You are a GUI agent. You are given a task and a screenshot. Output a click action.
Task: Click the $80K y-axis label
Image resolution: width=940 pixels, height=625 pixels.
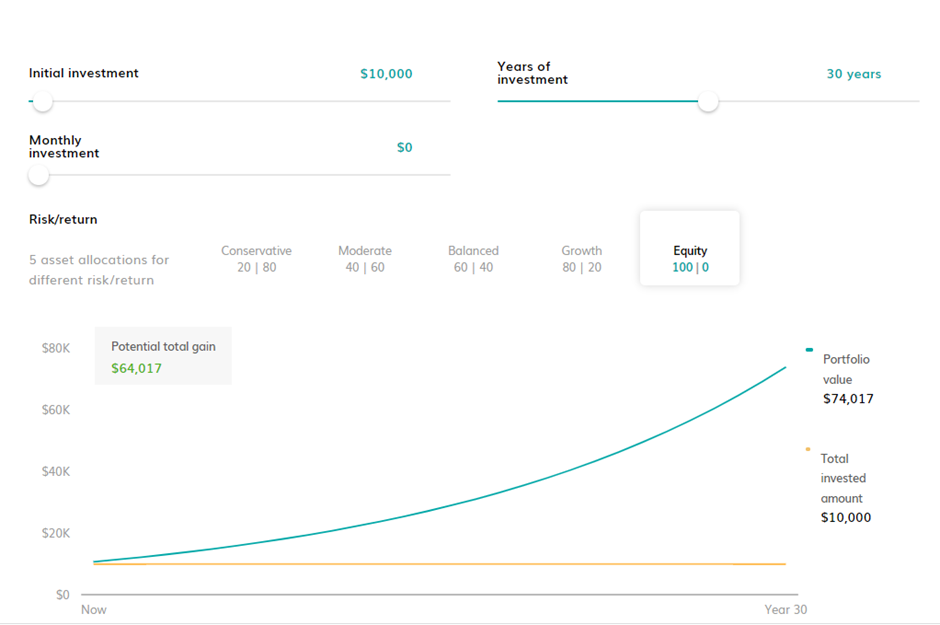(56, 348)
